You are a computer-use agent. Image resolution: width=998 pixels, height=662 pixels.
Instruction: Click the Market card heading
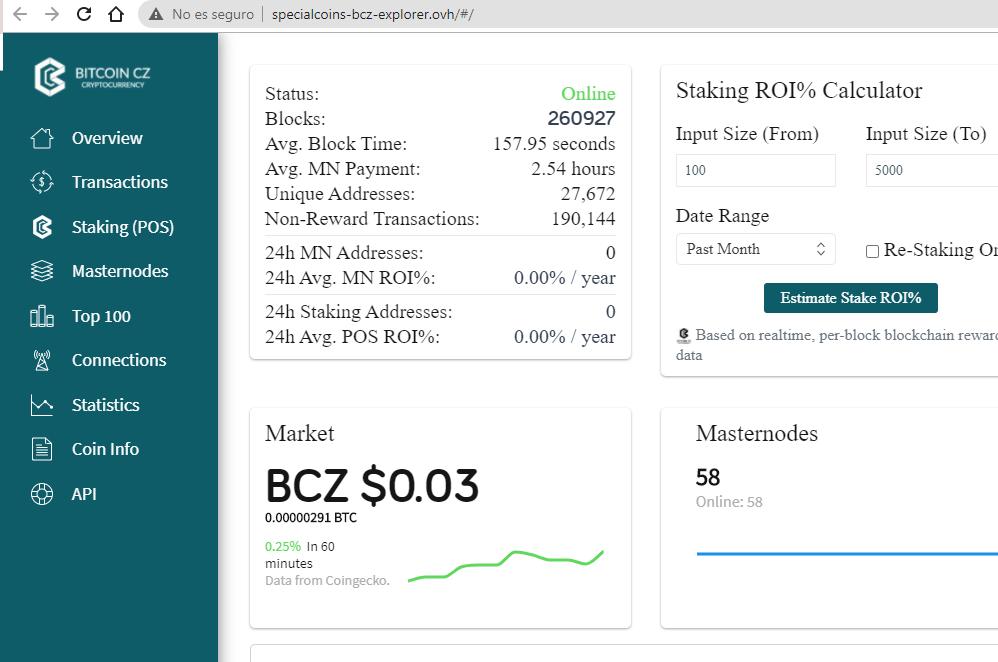299,433
